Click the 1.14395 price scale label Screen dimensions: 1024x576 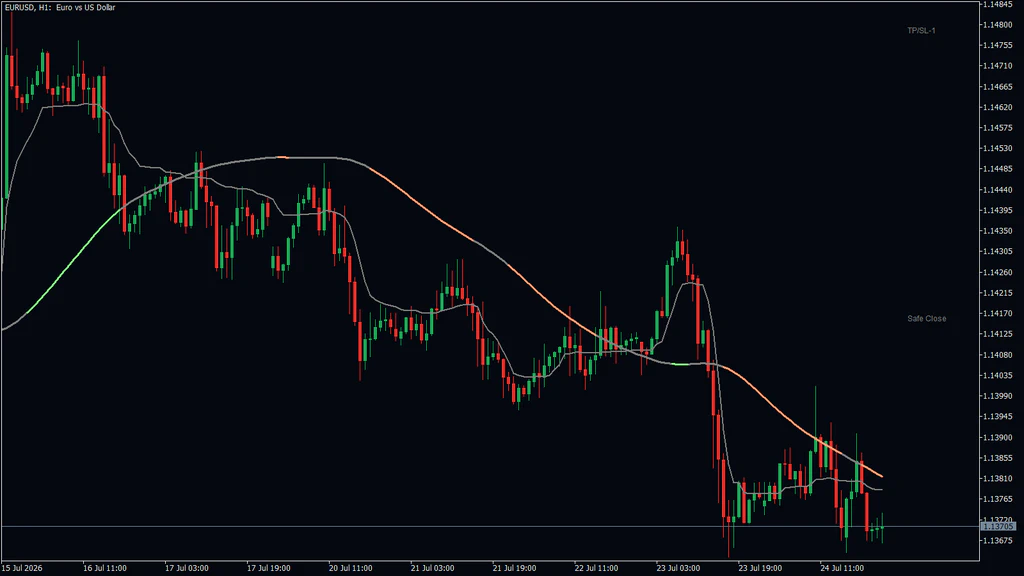pos(997,210)
